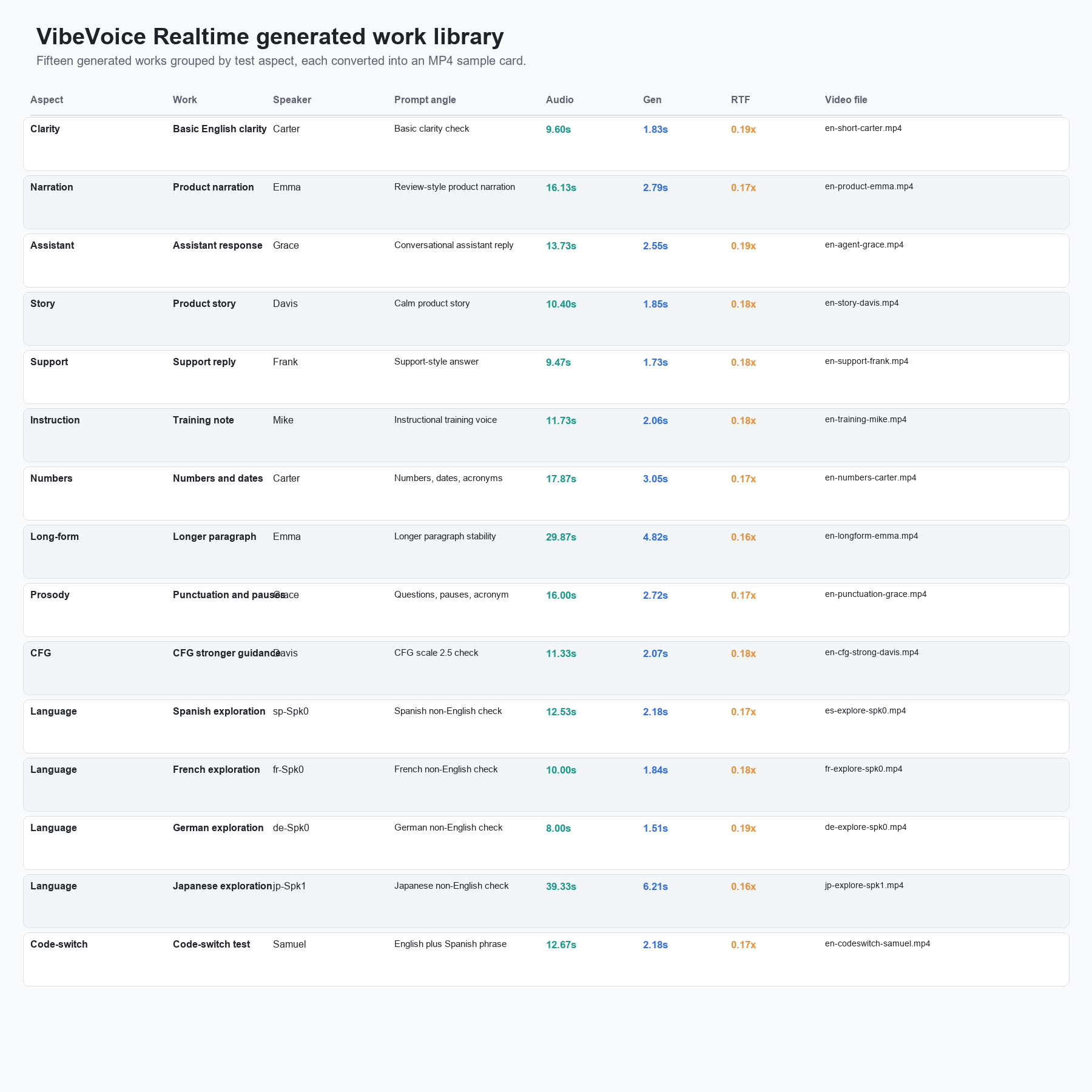Click the Work column header
The height and width of the screenshot is (1092, 1092).
pos(185,99)
